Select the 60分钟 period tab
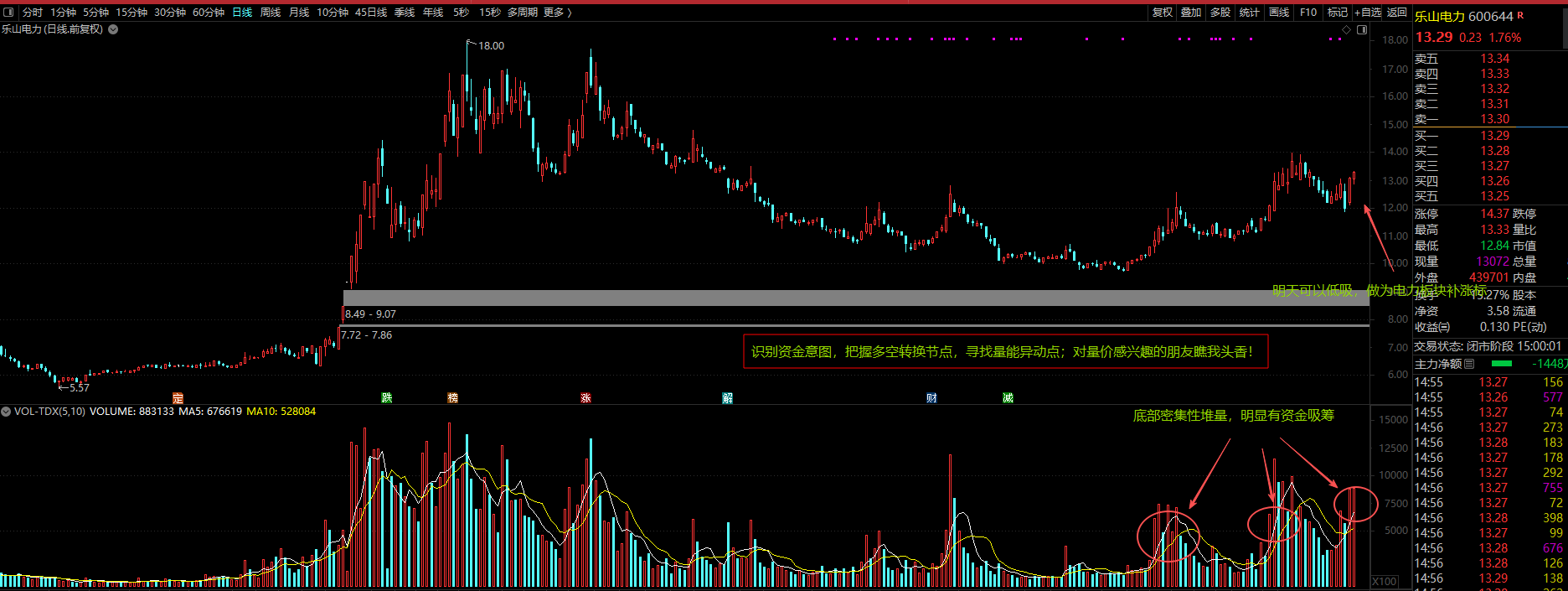The width and height of the screenshot is (1568, 591). (208, 13)
